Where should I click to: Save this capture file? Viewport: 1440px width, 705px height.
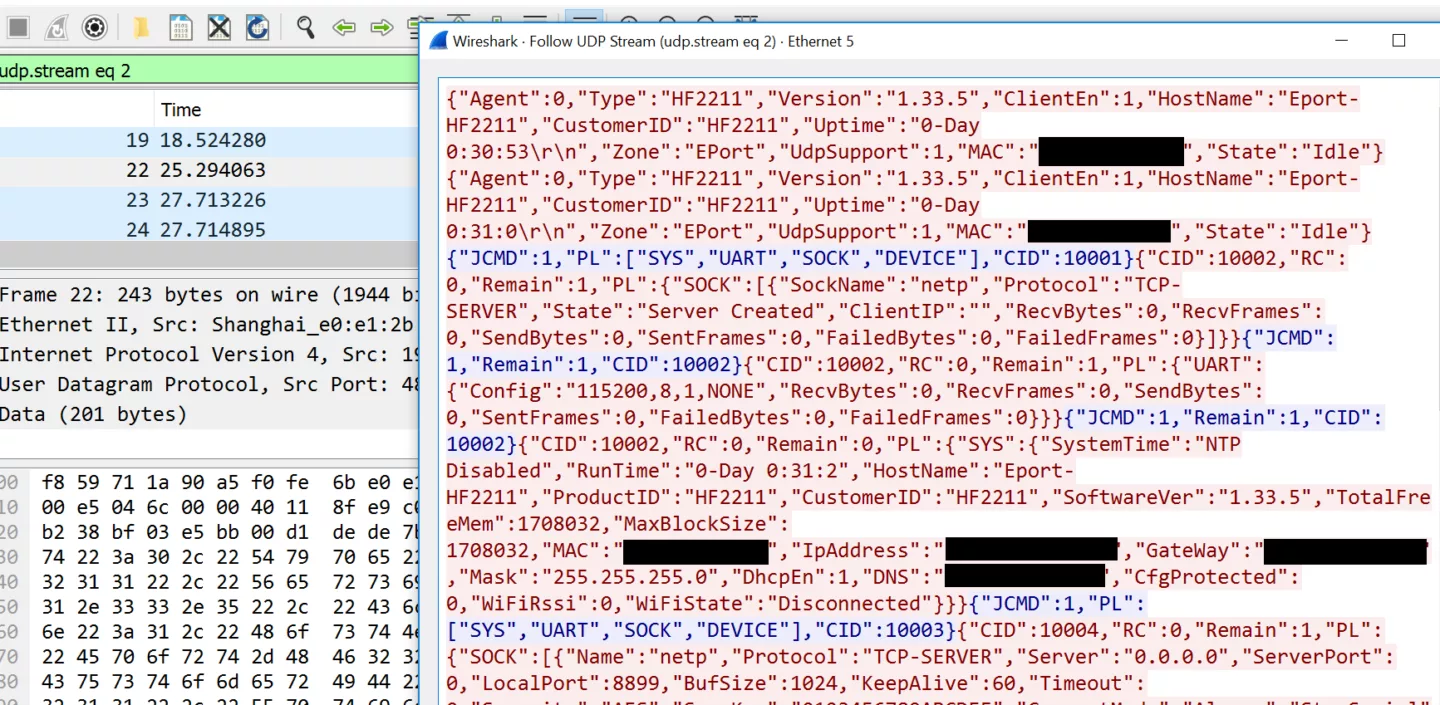pos(181,28)
